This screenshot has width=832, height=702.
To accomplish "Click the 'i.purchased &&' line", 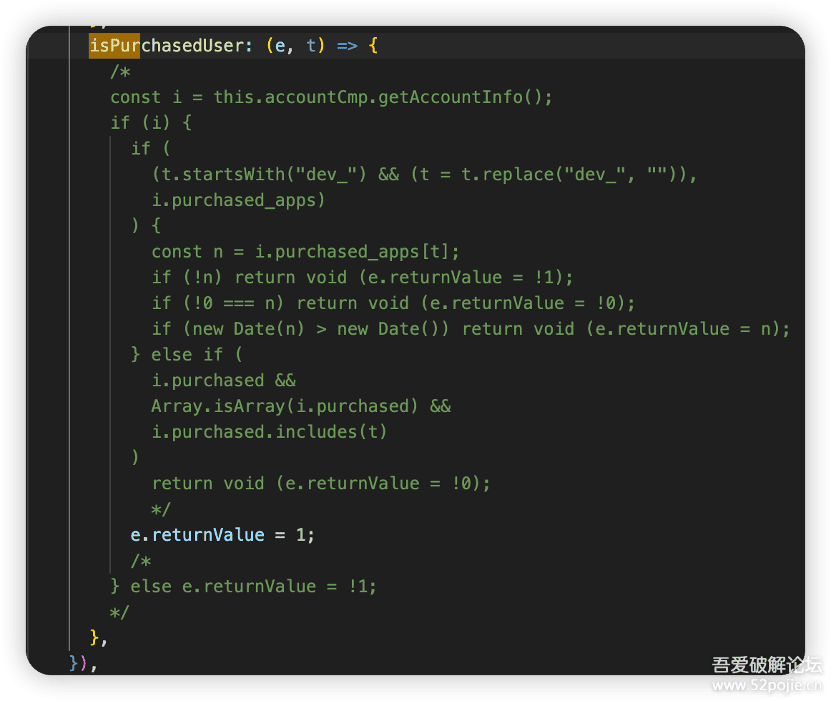I will click(x=223, y=380).
